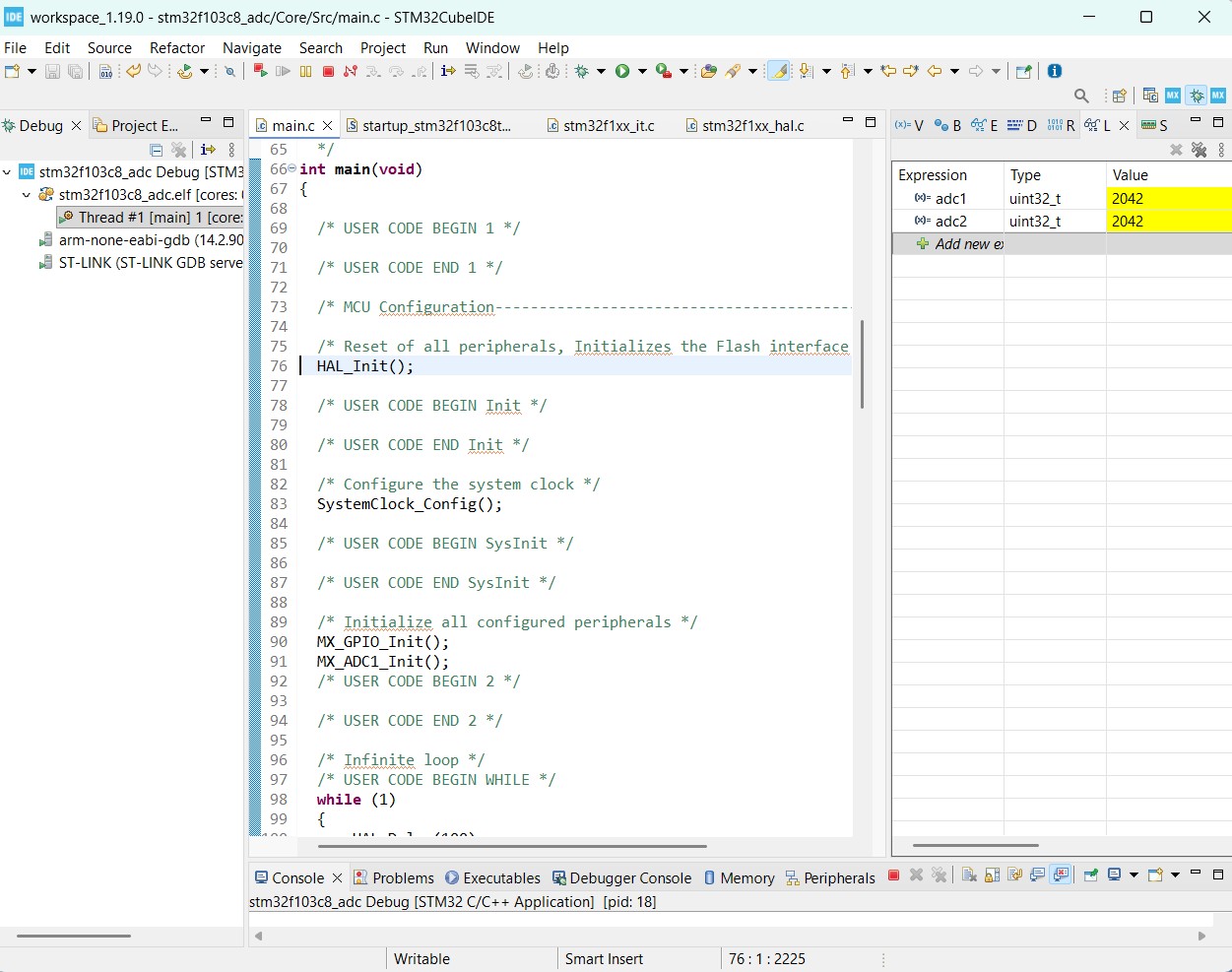Click the editor's vertical scrollbar thumb
Screen dimensions: 1232x972
(862, 363)
